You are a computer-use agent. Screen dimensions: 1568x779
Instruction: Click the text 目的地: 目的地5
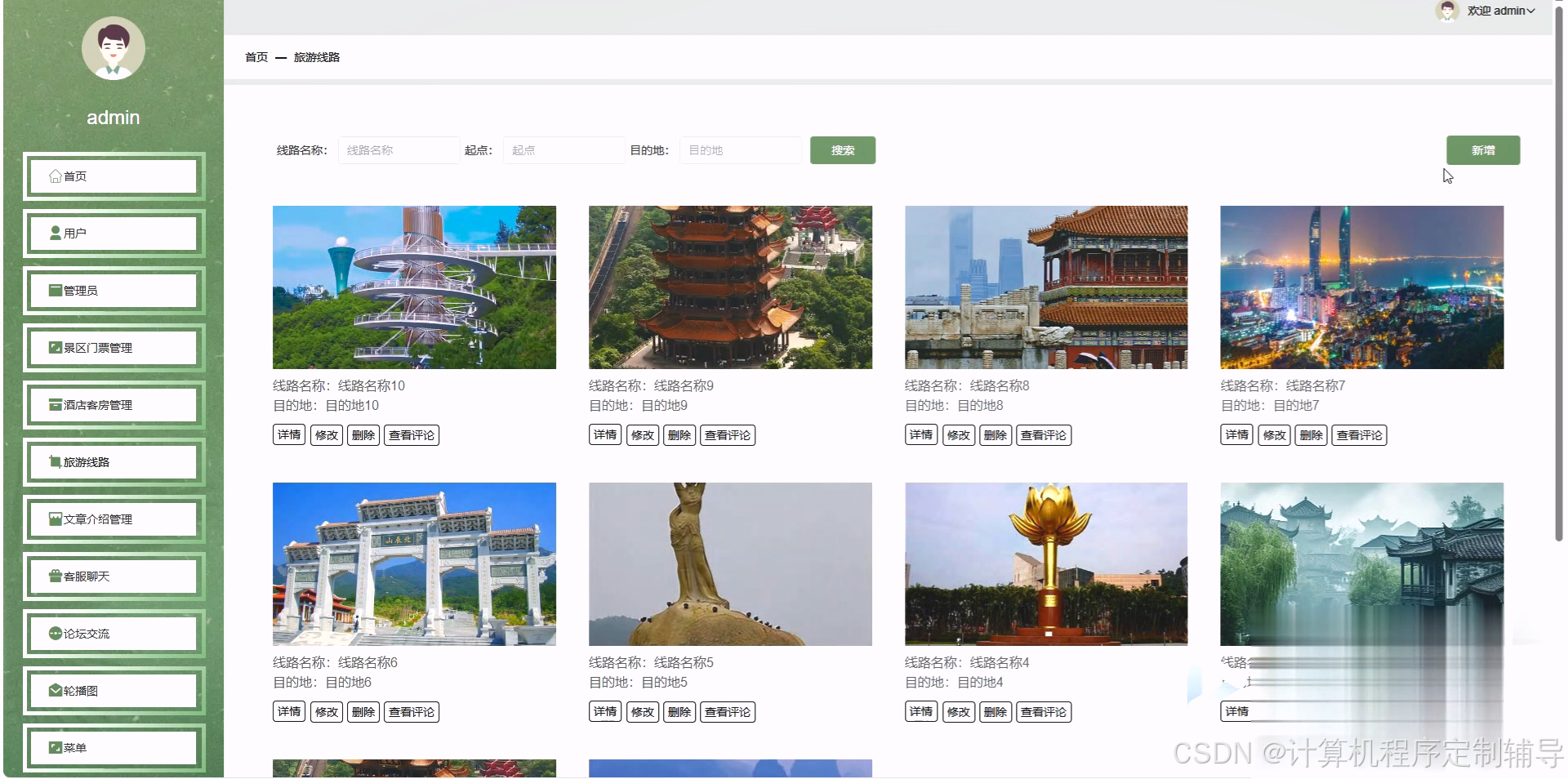pyautogui.click(x=638, y=683)
